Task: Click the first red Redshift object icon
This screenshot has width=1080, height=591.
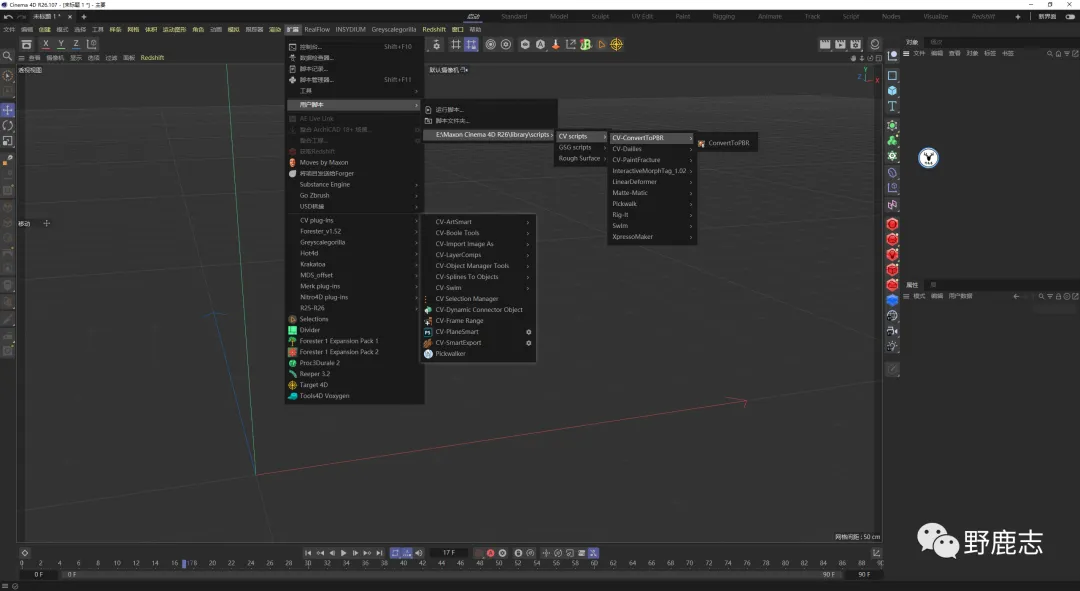Action: [892, 225]
